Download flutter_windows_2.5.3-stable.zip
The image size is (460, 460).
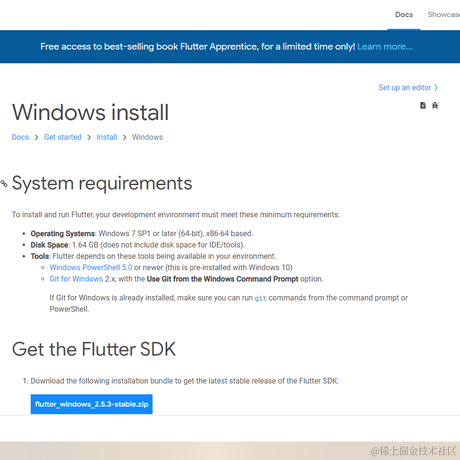[92, 404]
